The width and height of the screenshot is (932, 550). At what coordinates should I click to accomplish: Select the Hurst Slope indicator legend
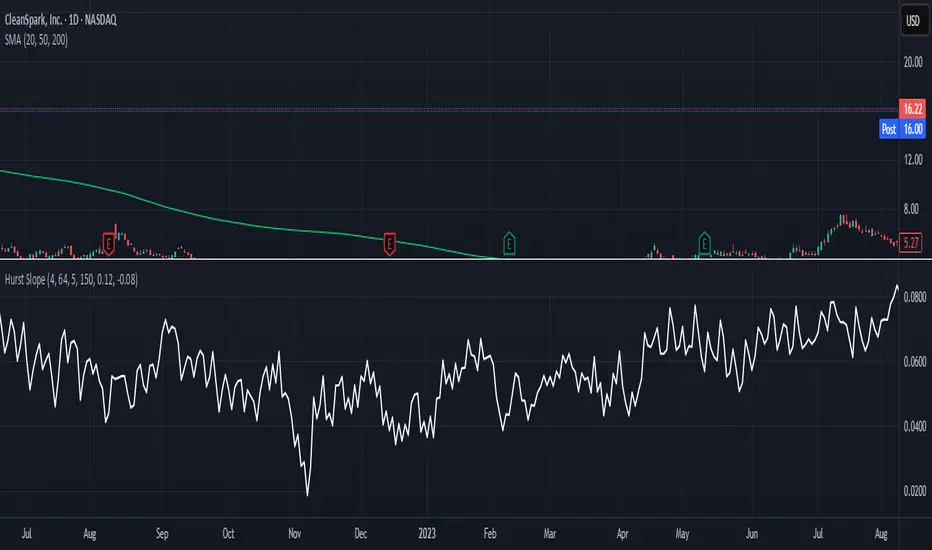tap(71, 279)
